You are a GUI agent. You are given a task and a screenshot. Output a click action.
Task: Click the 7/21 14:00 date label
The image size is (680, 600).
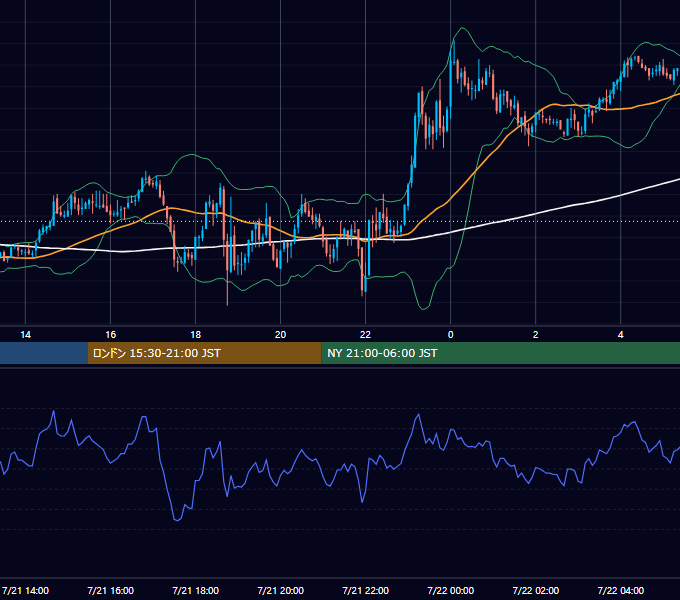click(26, 590)
